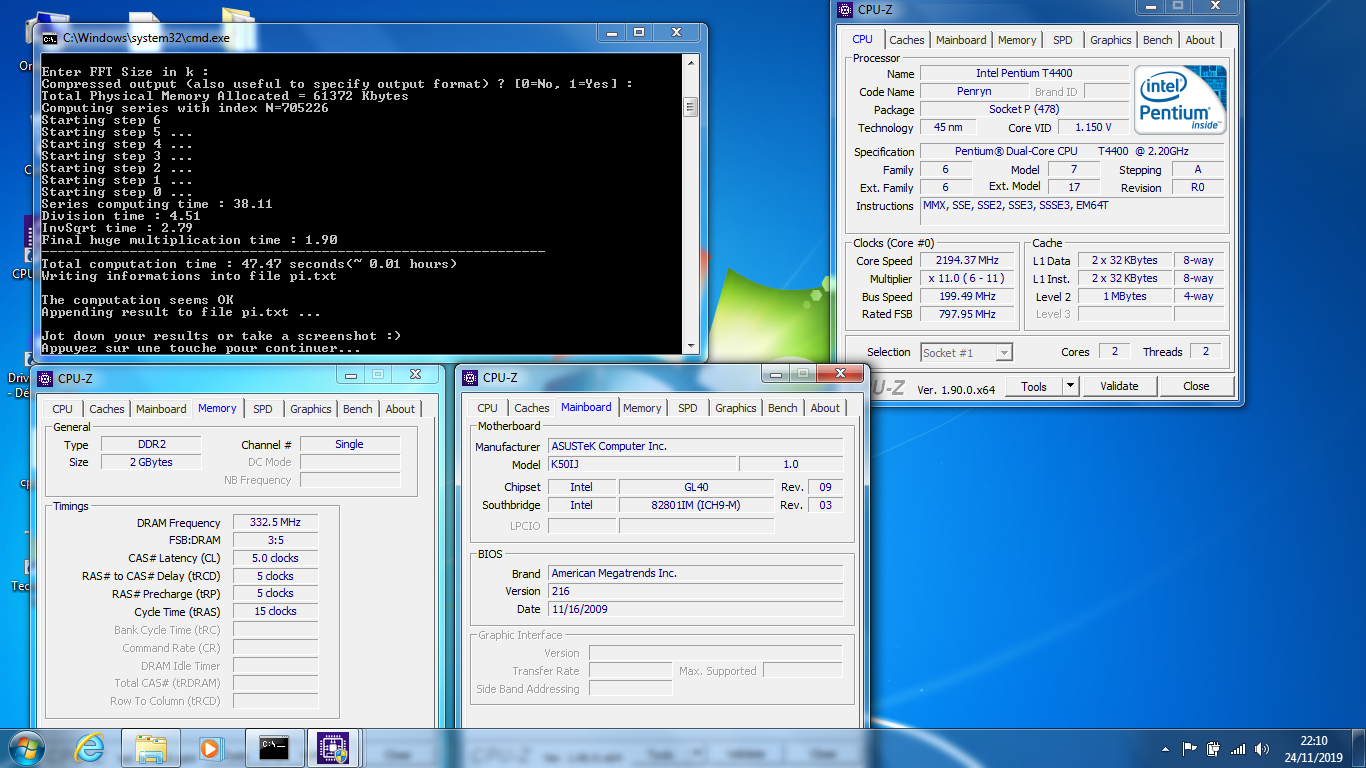Click the FSB:DRAM ratio value 3:5
Screen dimensions: 1366x768
[x=276, y=541]
